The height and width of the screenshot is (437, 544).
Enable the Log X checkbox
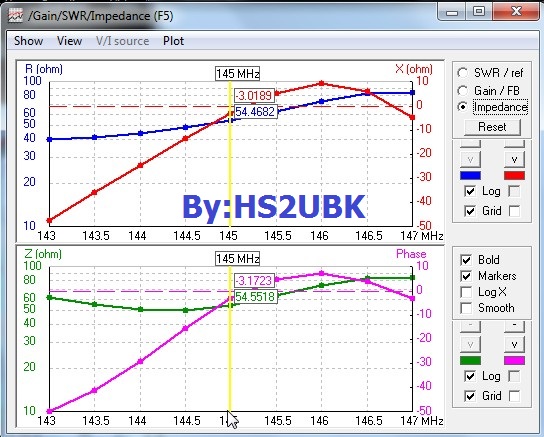click(x=466, y=292)
